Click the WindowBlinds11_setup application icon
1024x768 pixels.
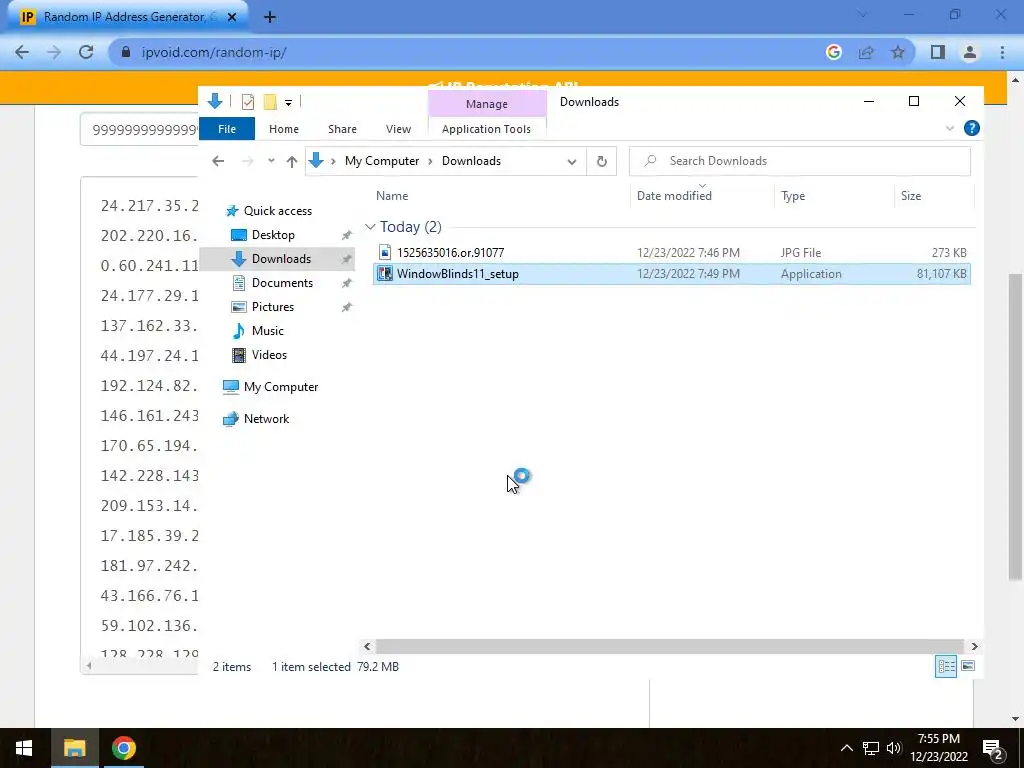click(x=385, y=274)
